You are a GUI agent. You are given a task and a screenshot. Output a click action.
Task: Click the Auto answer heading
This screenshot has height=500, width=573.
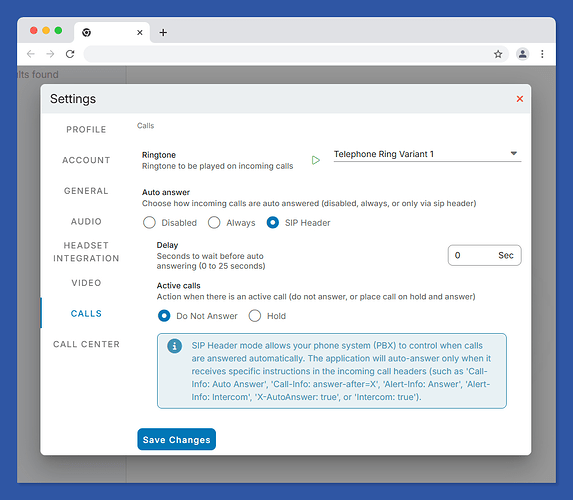pyautogui.click(x=166, y=192)
